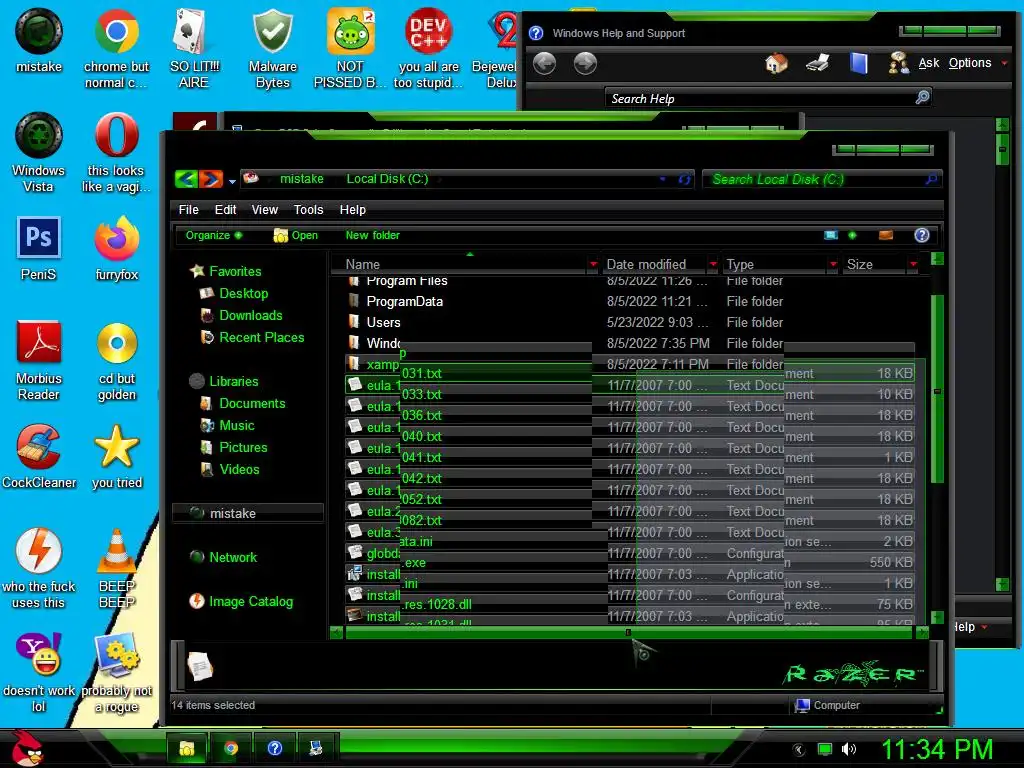Expand the address bar history dropdown
The width and height of the screenshot is (1024, 768).
click(x=663, y=179)
